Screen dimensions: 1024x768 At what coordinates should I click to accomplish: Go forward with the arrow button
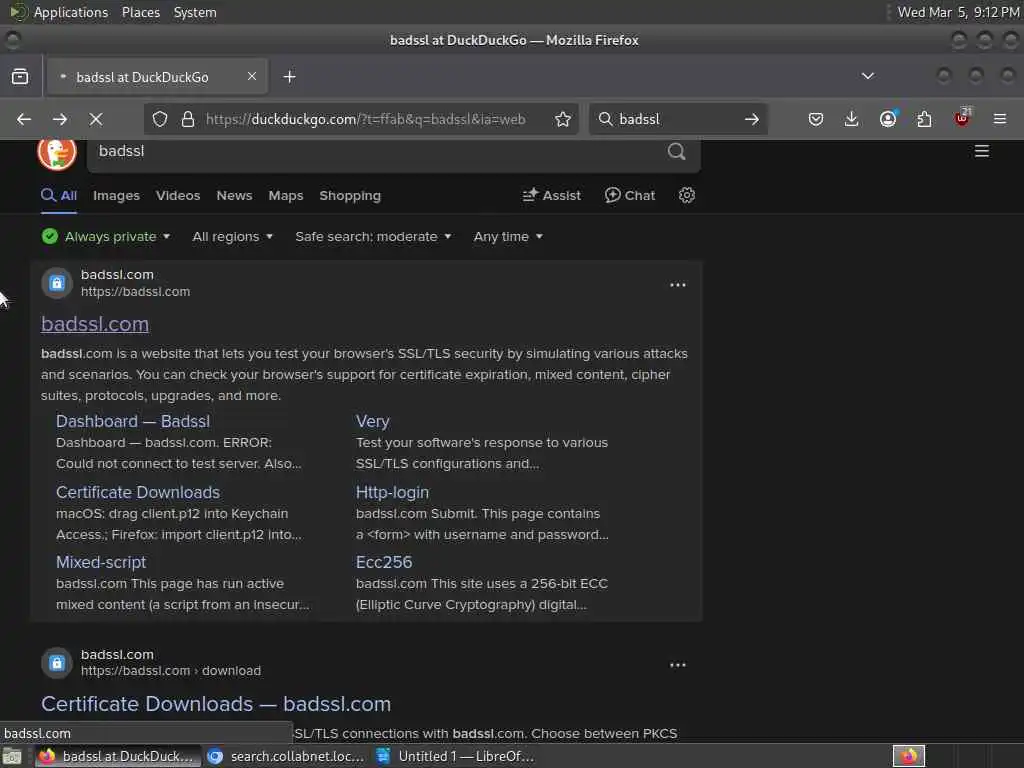[60, 119]
